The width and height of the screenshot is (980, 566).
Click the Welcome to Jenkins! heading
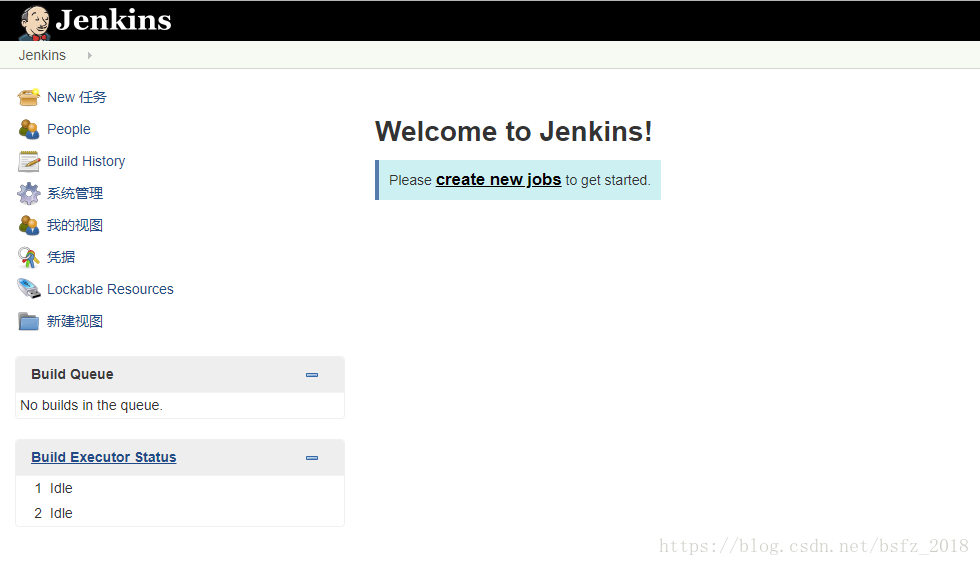pos(514,132)
